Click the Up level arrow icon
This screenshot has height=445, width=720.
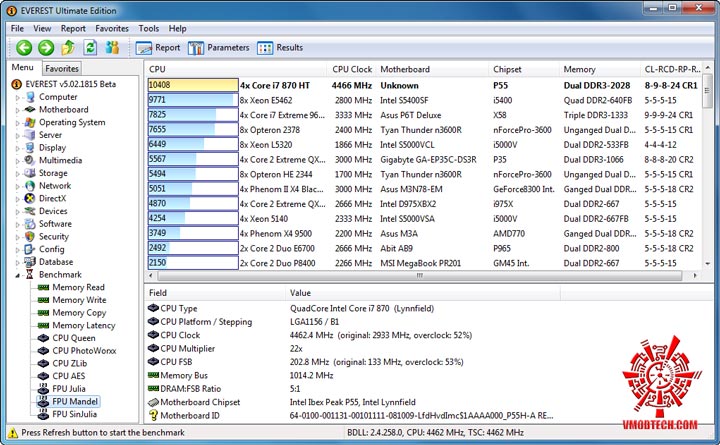coord(68,47)
